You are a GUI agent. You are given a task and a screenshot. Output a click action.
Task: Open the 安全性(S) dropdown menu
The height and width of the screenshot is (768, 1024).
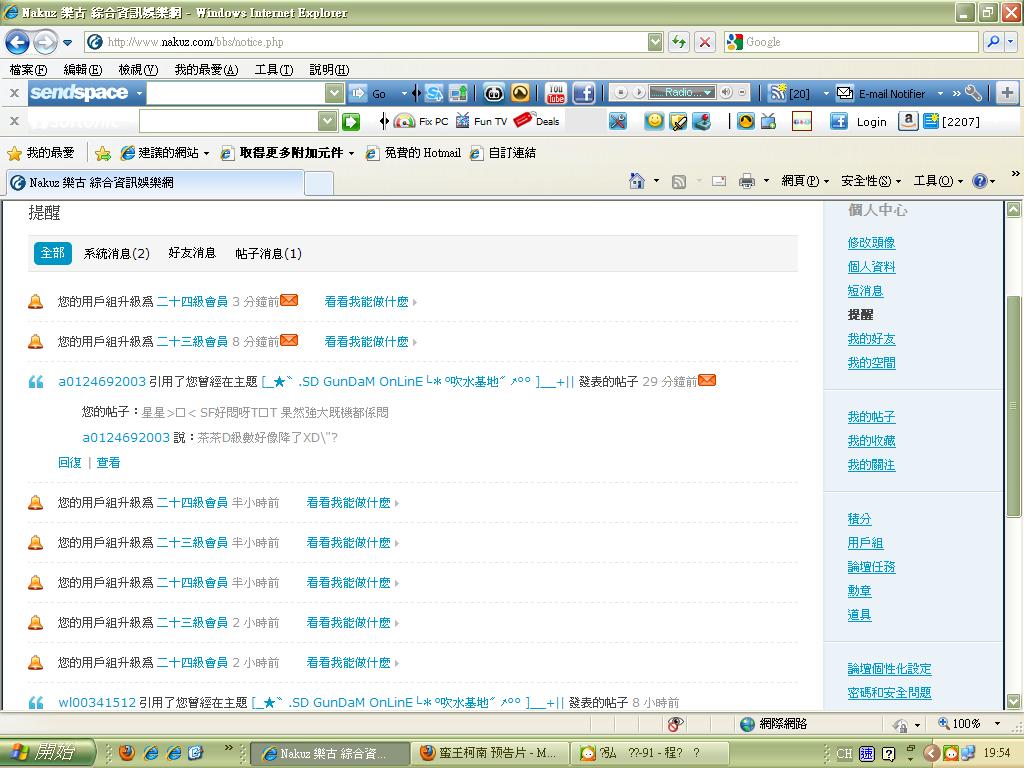click(871, 181)
